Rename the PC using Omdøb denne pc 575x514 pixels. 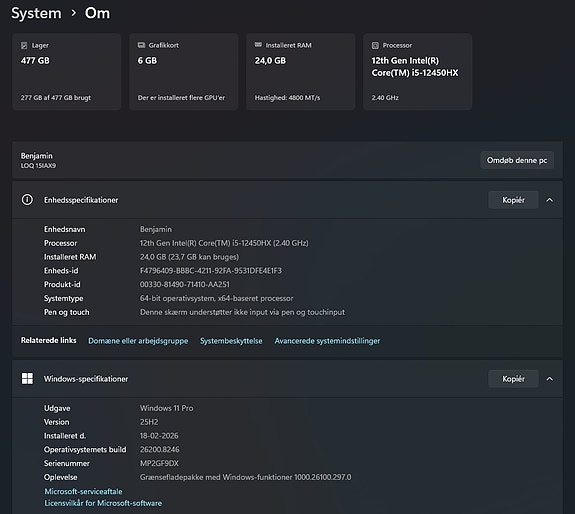517,160
